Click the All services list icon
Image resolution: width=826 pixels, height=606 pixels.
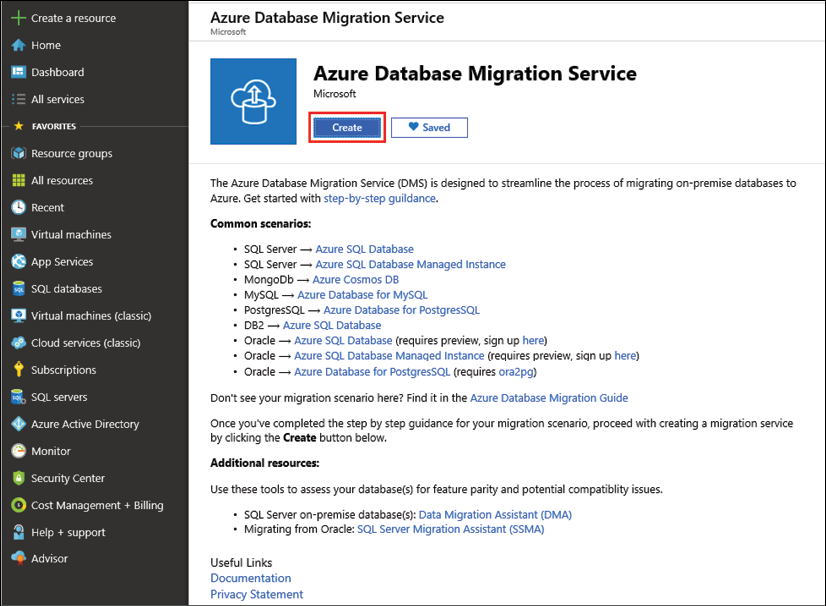(18, 99)
